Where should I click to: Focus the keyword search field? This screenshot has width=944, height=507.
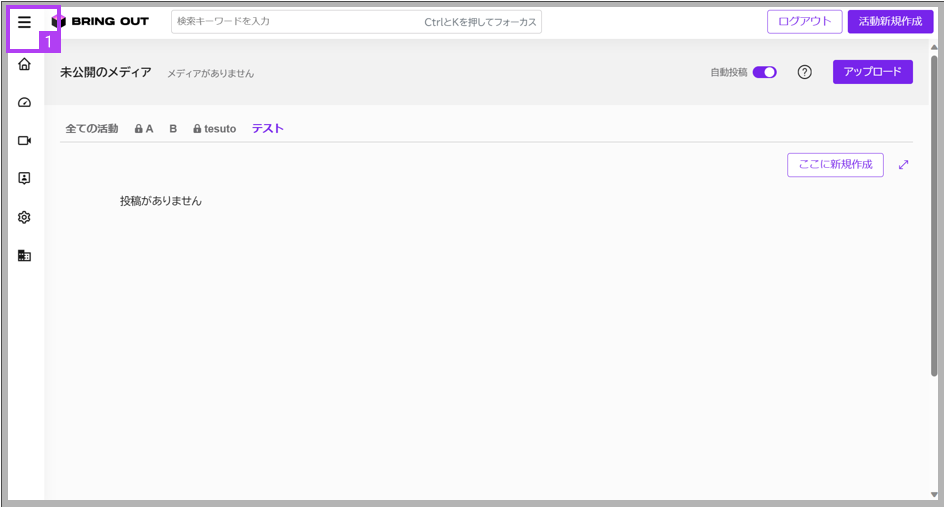[356, 22]
